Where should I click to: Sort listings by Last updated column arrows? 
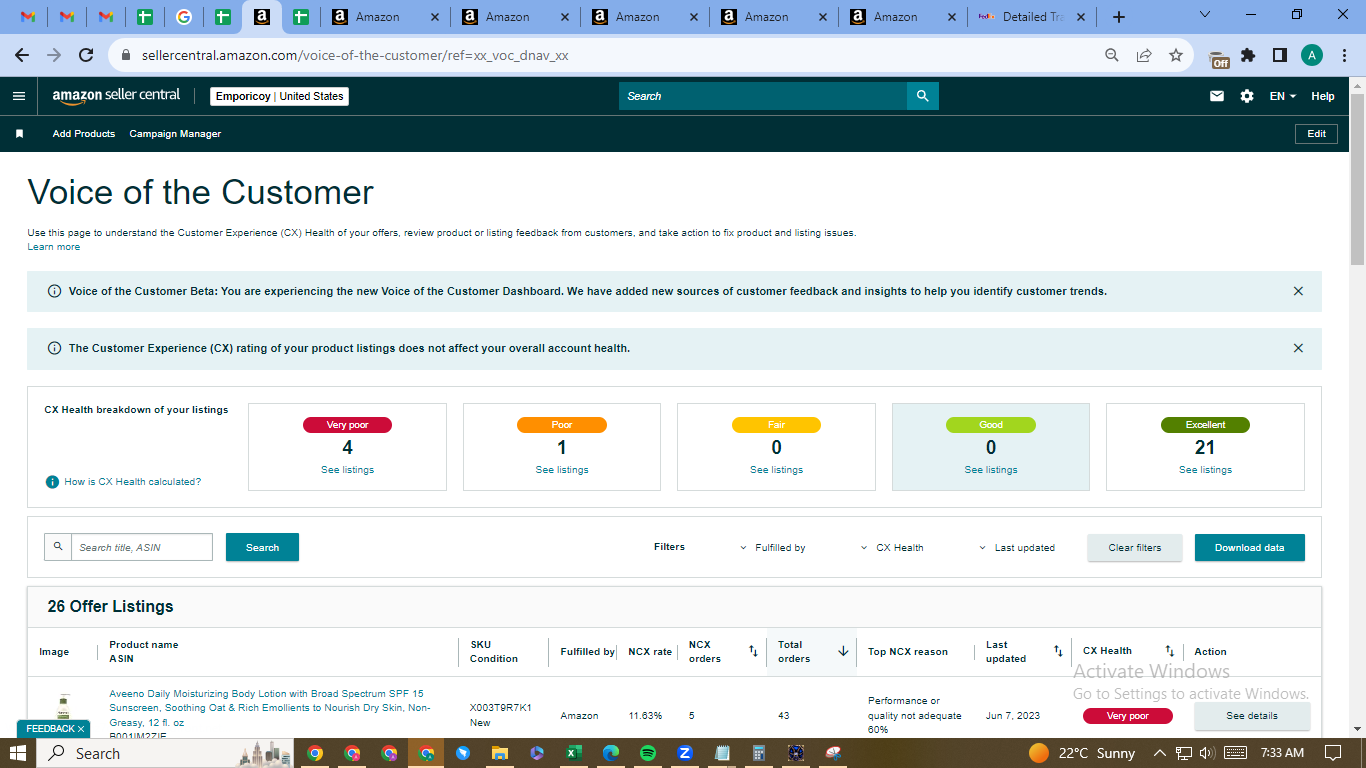pos(1058,651)
